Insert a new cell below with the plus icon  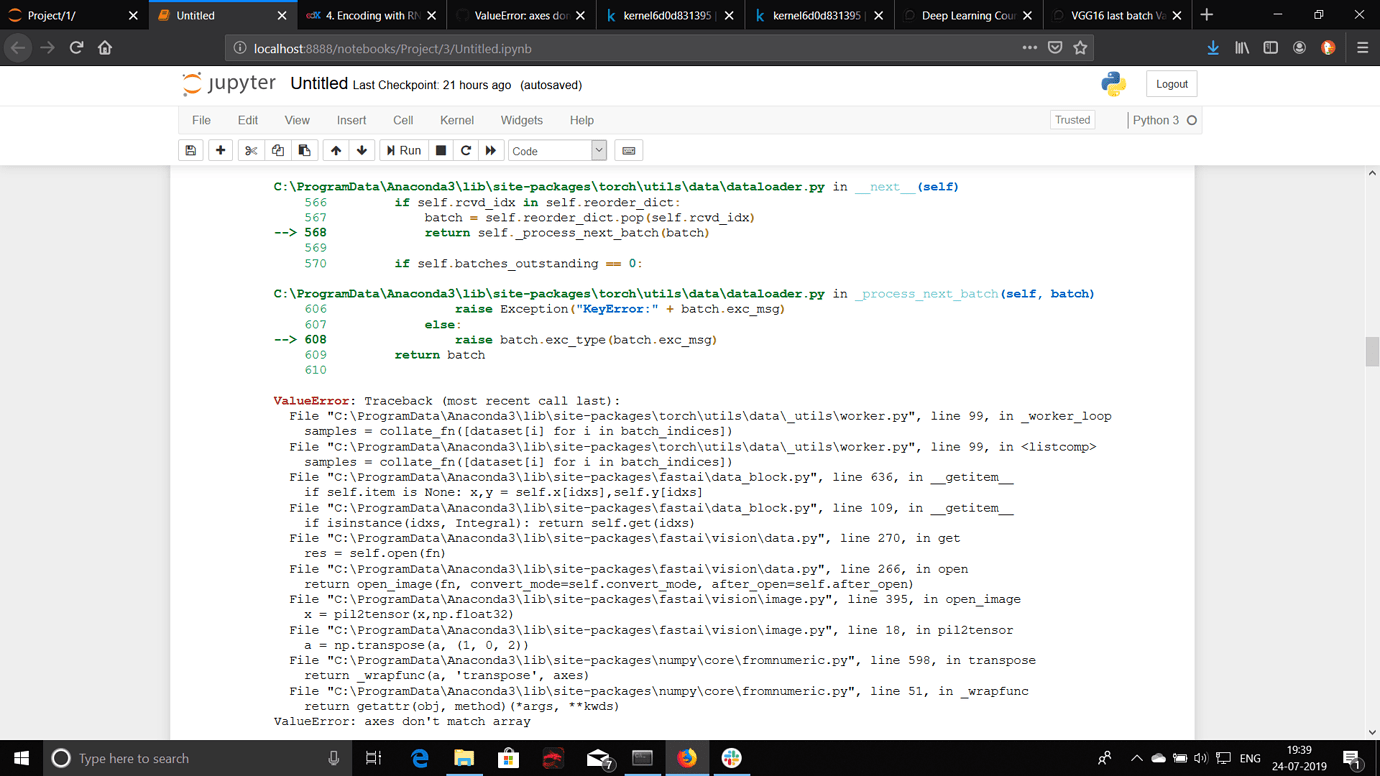pos(219,150)
